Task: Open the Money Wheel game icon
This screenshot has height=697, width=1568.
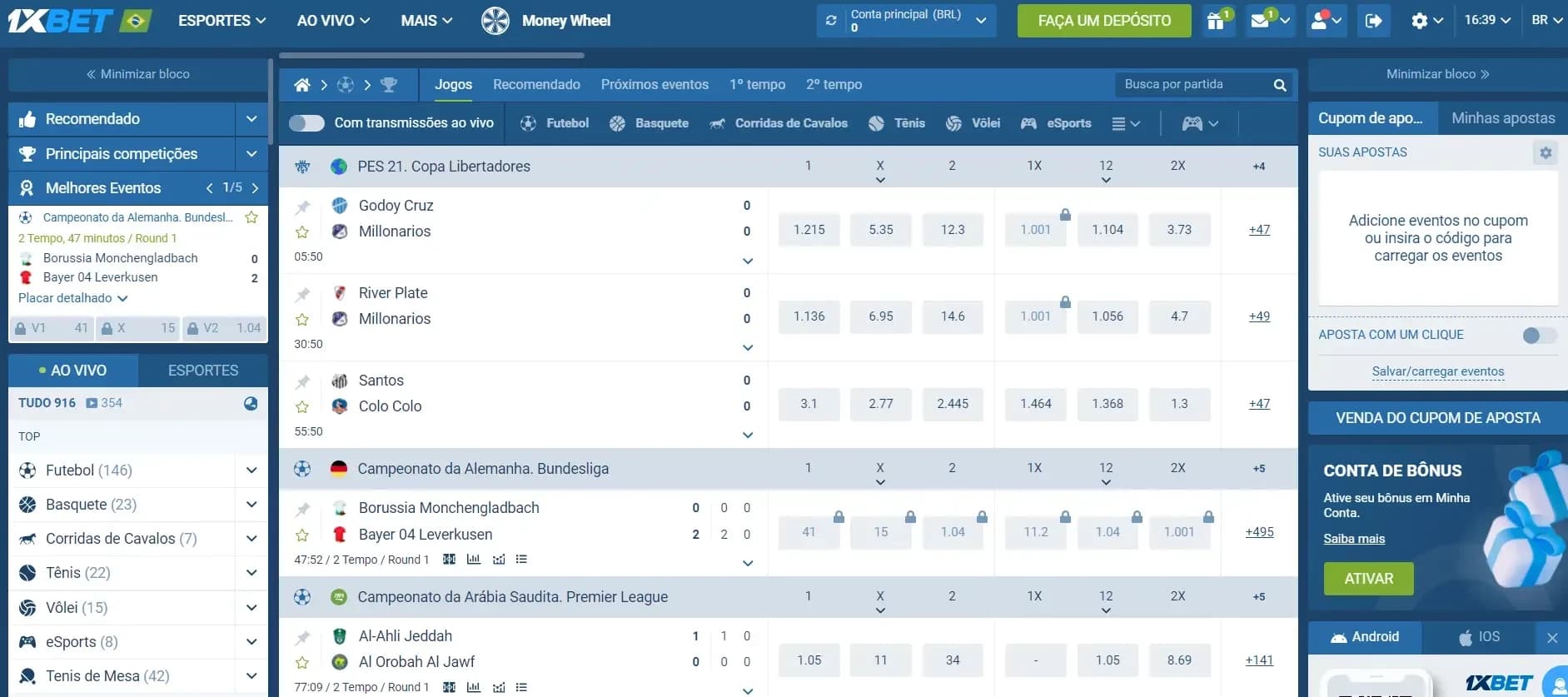Action: pos(495,20)
